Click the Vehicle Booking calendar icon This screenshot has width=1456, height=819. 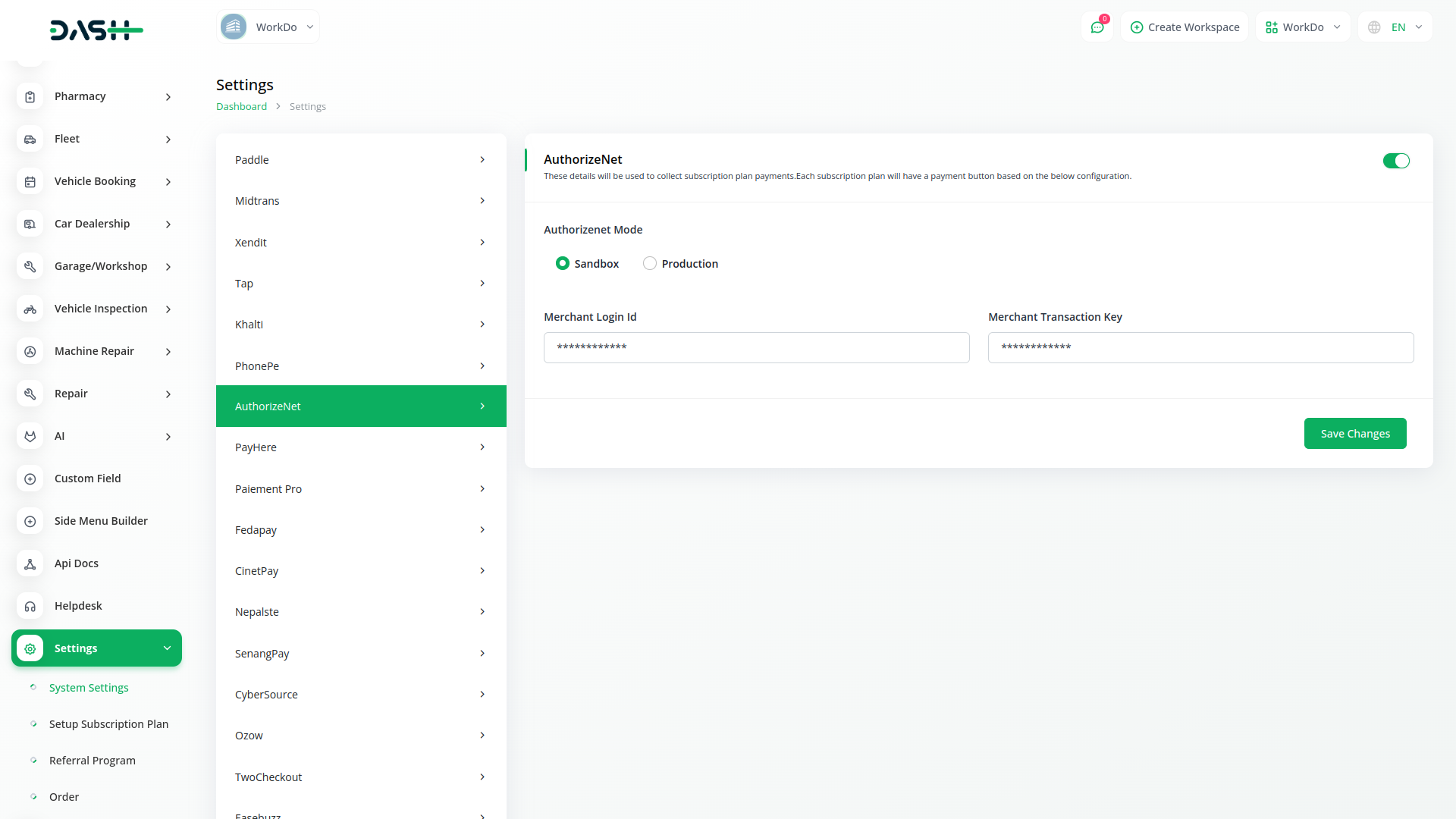[30, 182]
